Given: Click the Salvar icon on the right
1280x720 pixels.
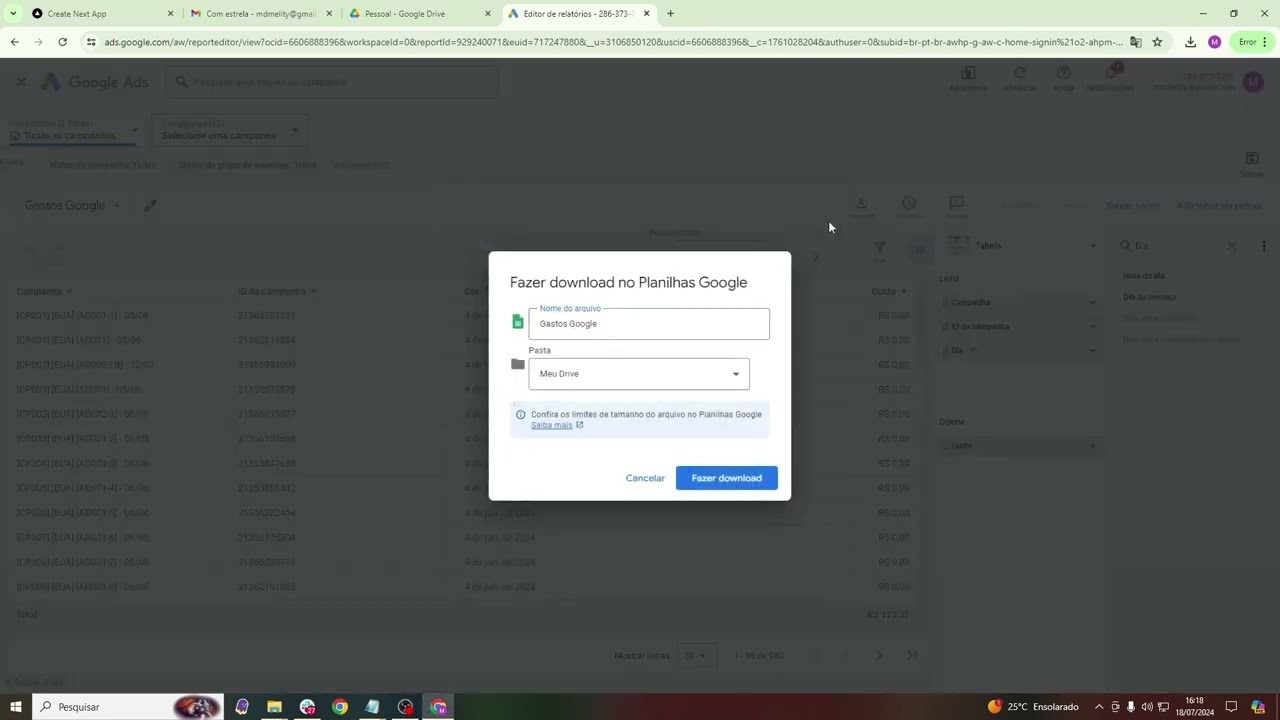Looking at the screenshot, I should (x=1252, y=164).
